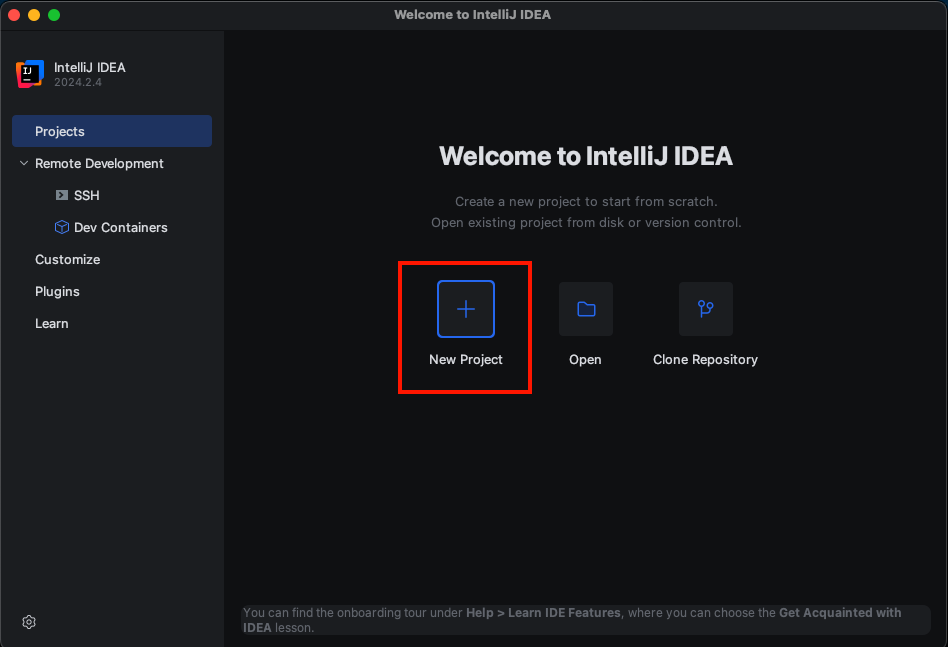The image size is (948, 647).
Task: Click the Clone Repository label
Action: [x=705, y=359]
